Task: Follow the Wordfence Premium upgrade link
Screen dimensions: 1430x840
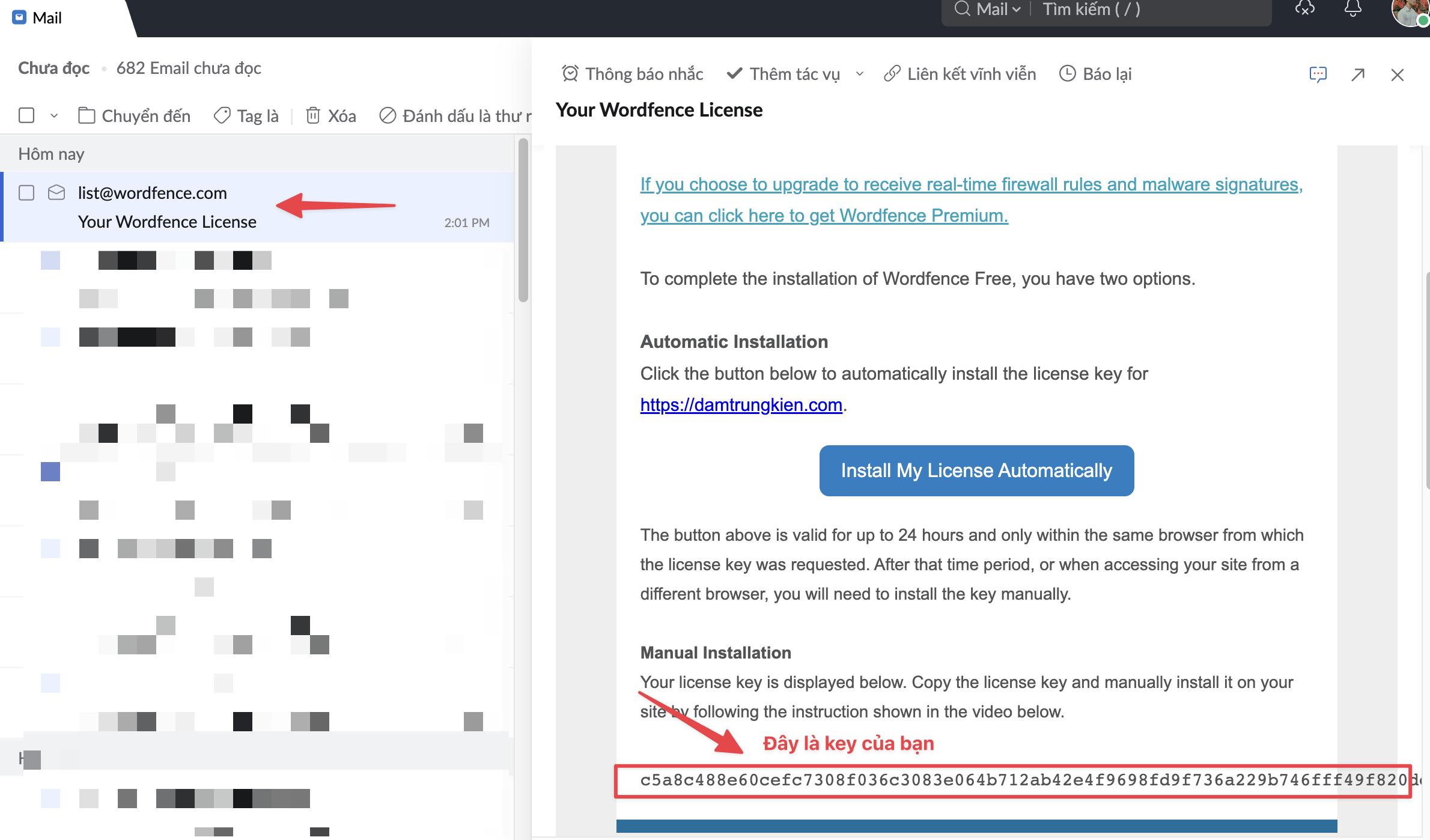Action: pos(971,199)
